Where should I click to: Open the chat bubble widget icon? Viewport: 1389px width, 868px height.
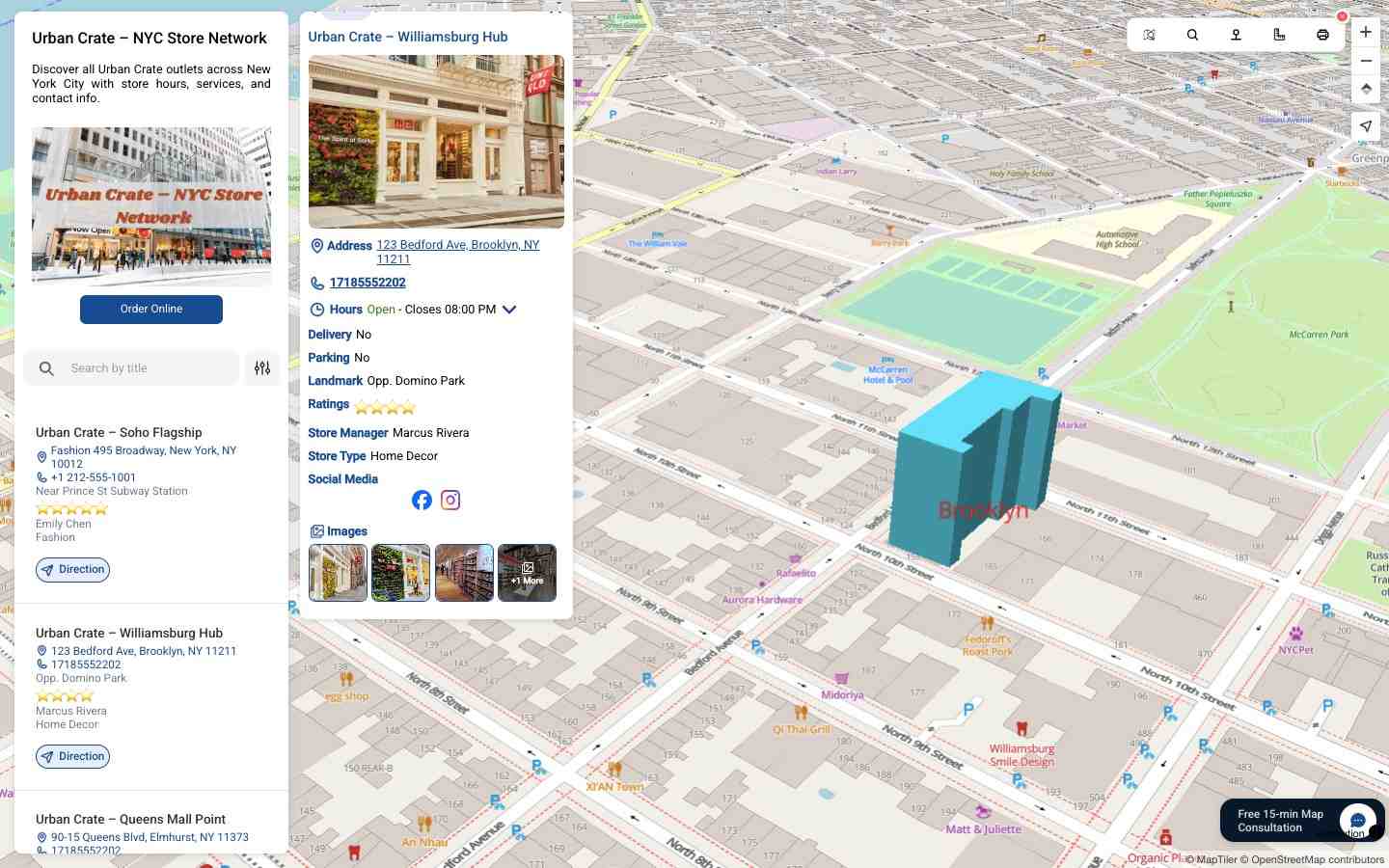[1357, 821]
